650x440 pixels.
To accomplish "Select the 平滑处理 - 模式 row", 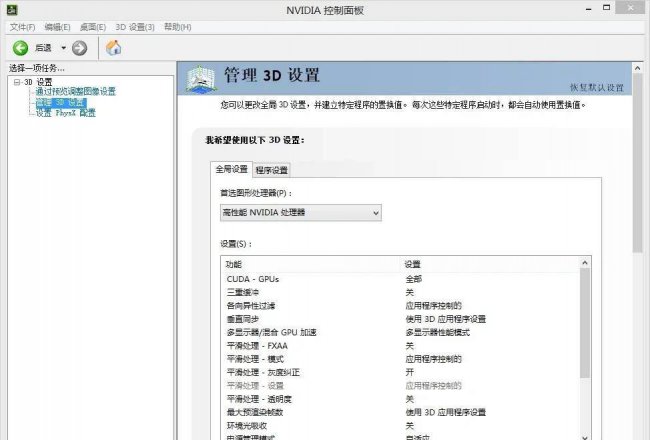I will 400,359.
